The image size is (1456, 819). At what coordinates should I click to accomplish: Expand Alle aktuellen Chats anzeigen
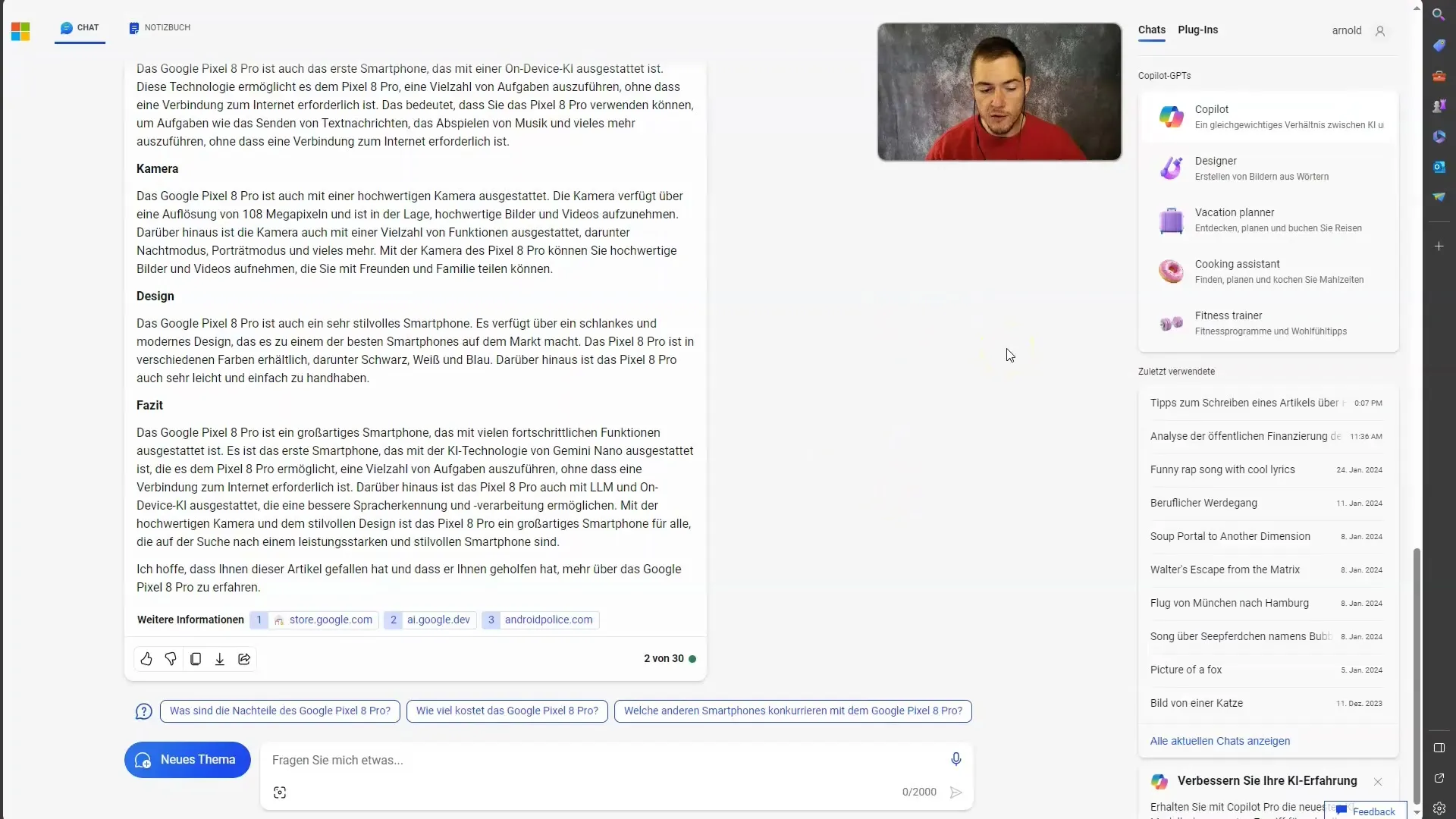coord(1219,740)
